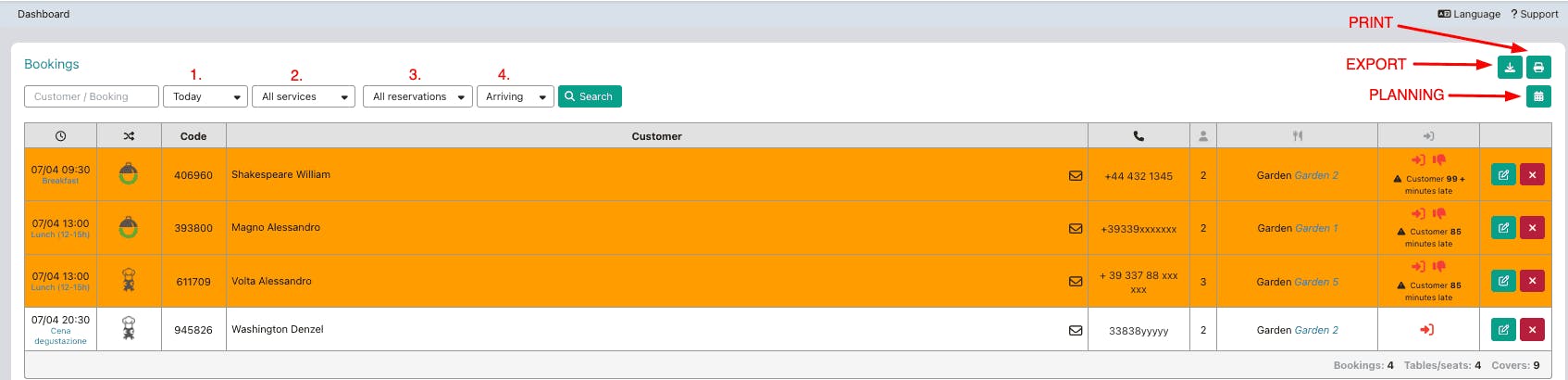This screenshot has height=380, width=1568.
Task: Edit the Shakespeare William booking
Action: [x=1503, y=174]
